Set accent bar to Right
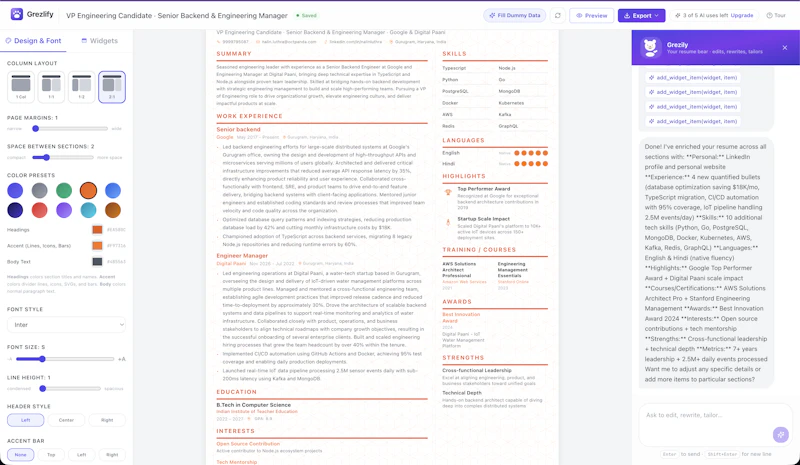 (112, 455)
